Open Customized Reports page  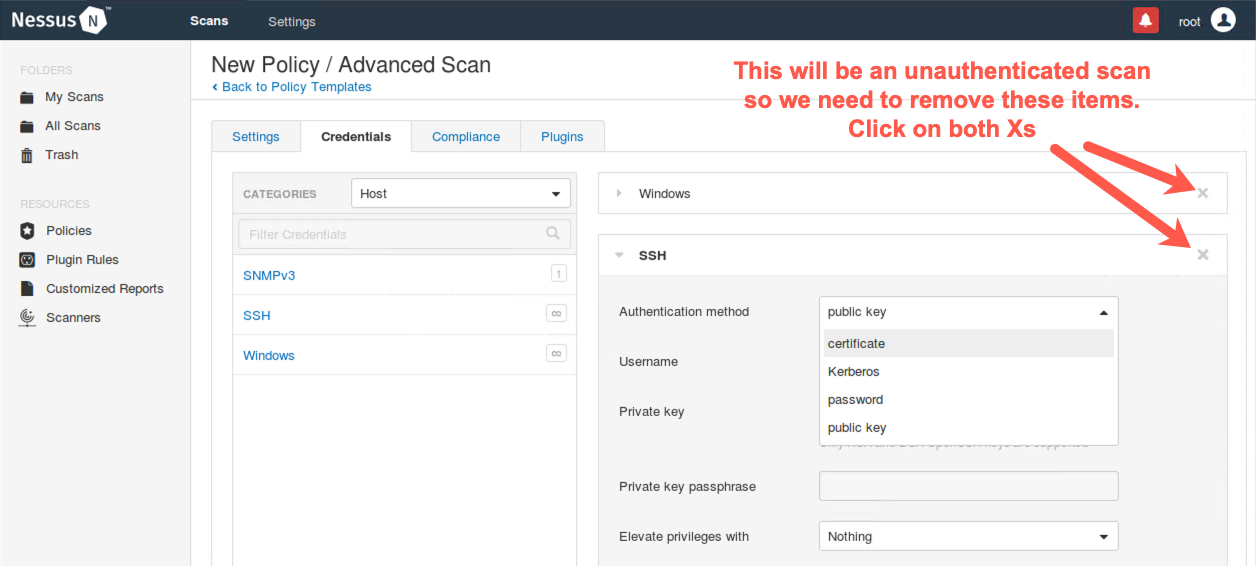[105, 289]
